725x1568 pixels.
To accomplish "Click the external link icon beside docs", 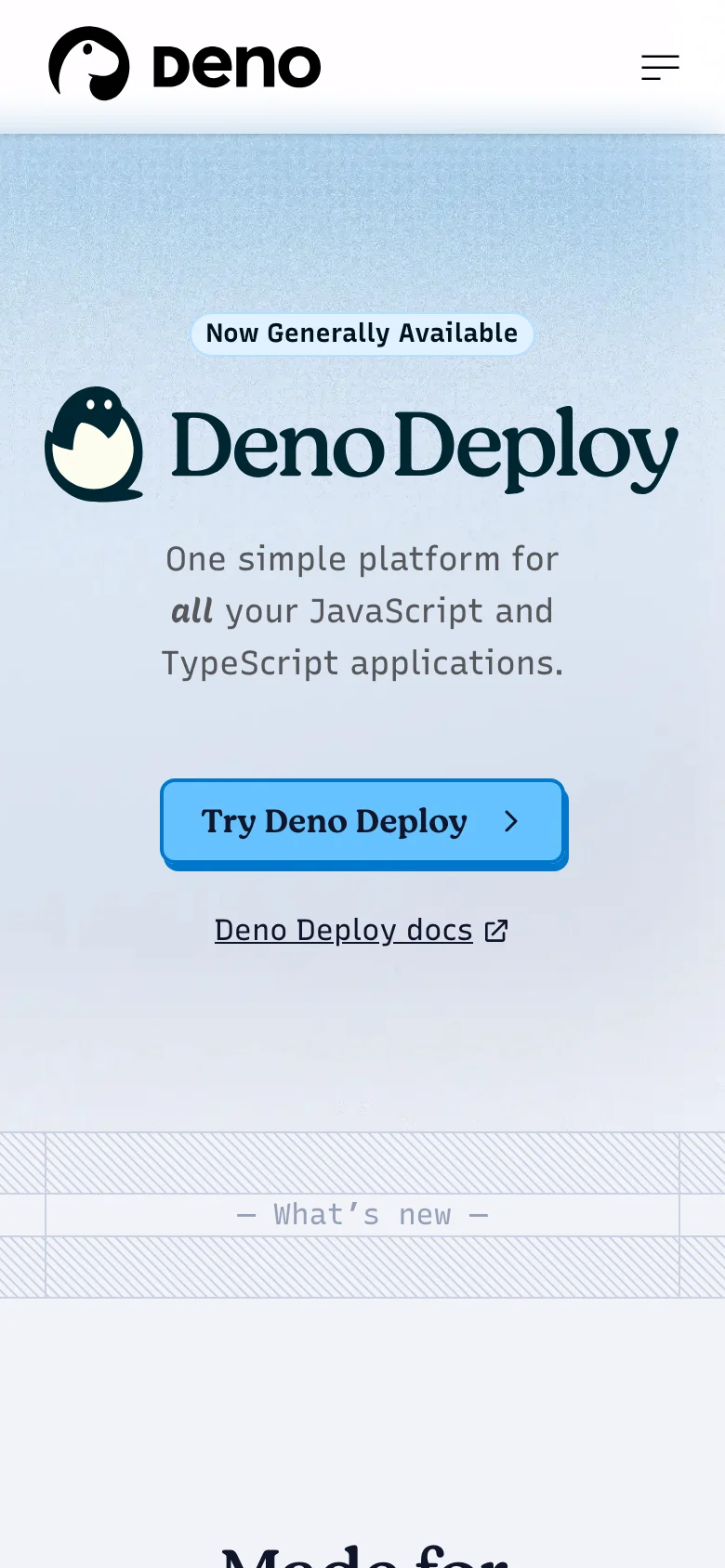I will 496,931.
